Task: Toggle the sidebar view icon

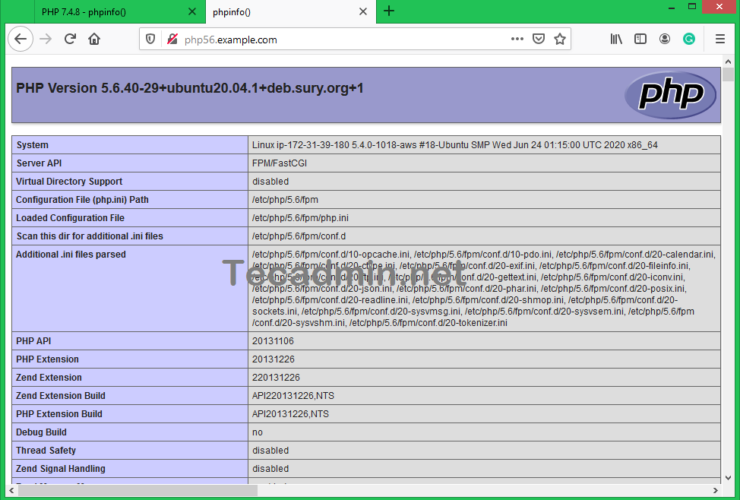Action: click(x=641, y=39)
